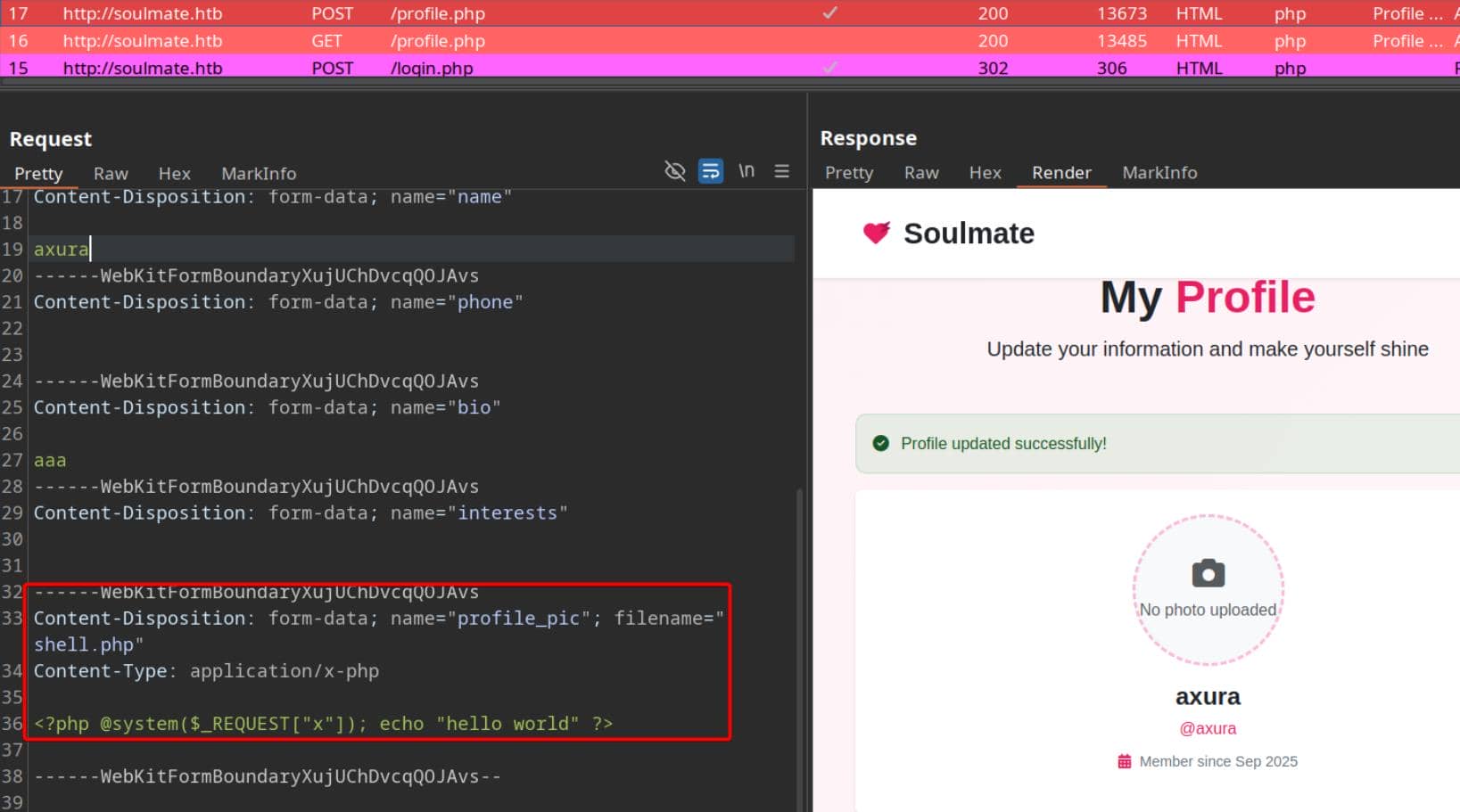This screenshot has width=1460, height=812.
Task: Click into line 19 containing axura
Action: click(61, 249)
